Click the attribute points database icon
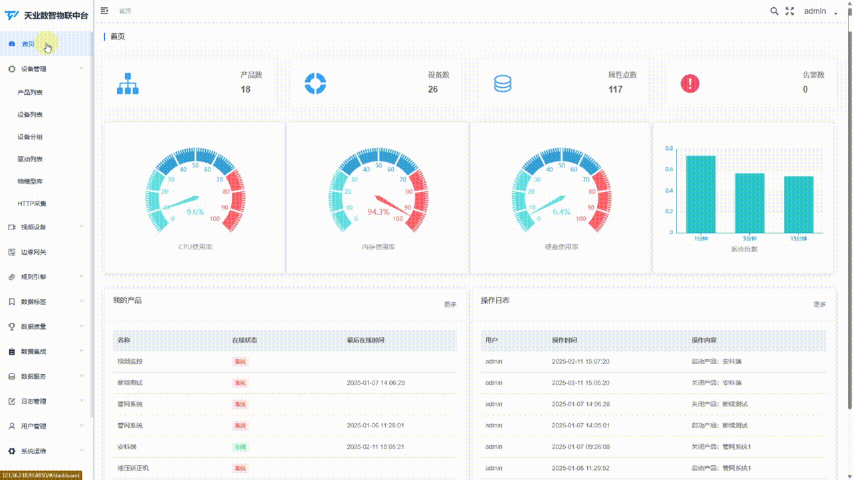Viewport: 853px width, 480px height. pyautogui.click(x=503, y=83)
